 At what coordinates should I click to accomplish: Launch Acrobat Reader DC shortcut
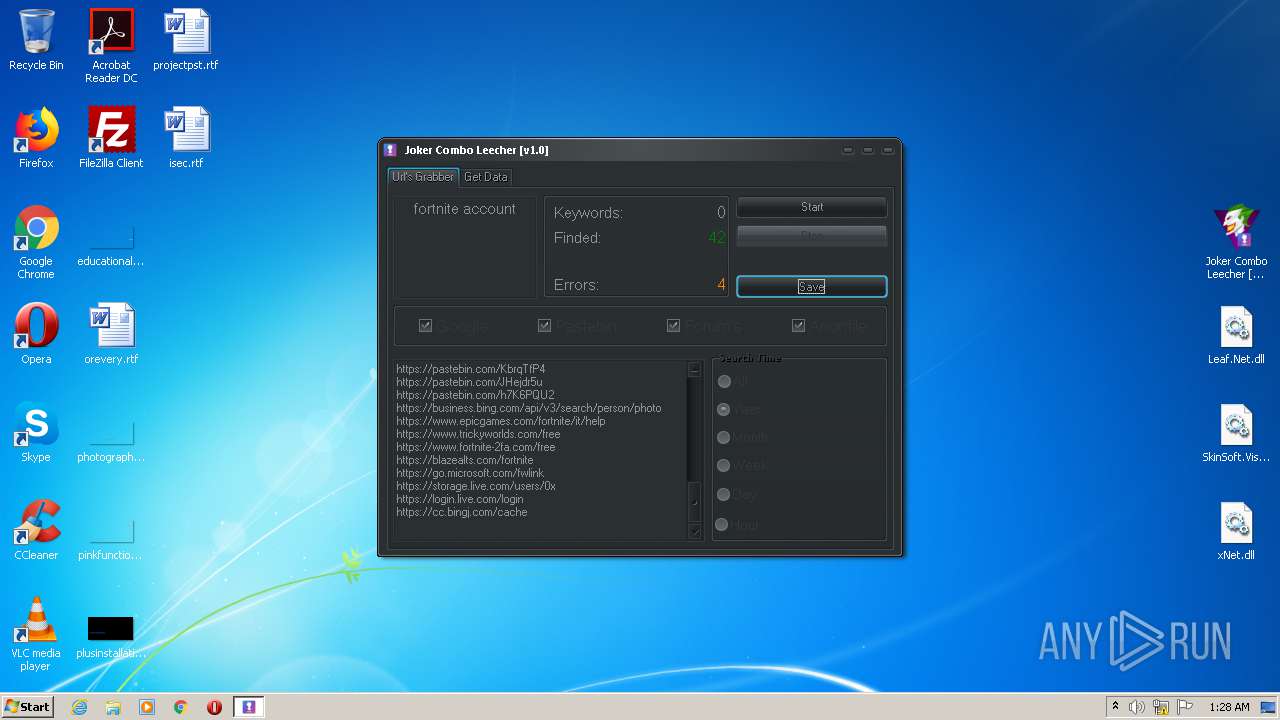tap(111, 46)
